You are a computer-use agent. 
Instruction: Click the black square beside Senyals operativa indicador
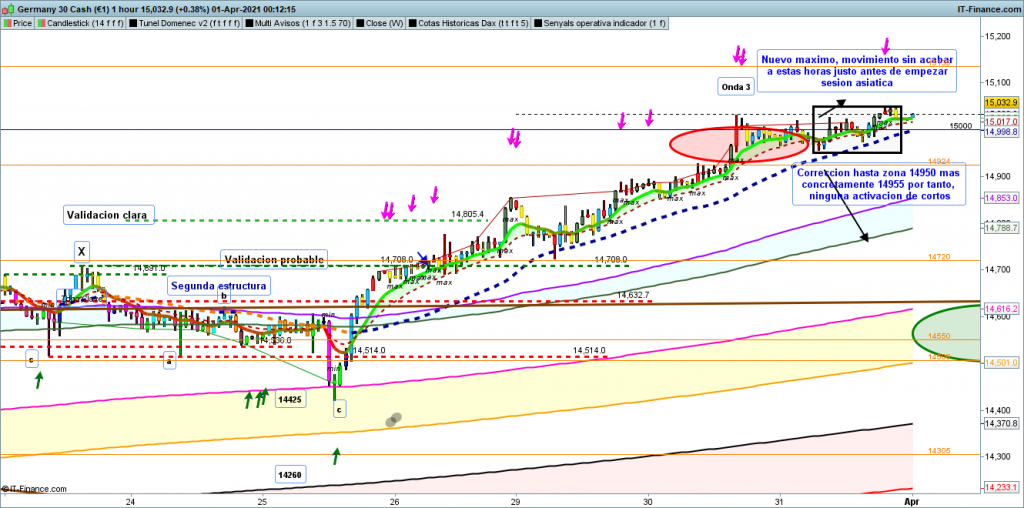pyautogui.click(x=536, y=21)
